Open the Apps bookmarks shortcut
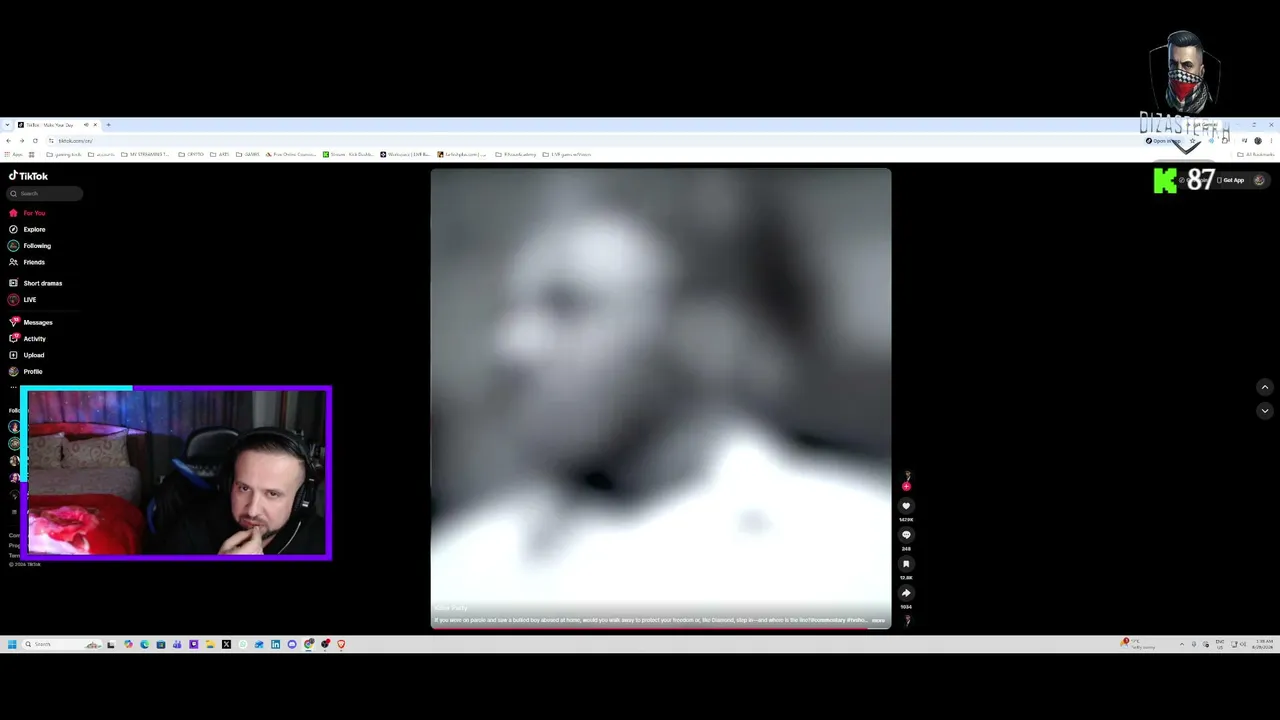 [15, 155]
